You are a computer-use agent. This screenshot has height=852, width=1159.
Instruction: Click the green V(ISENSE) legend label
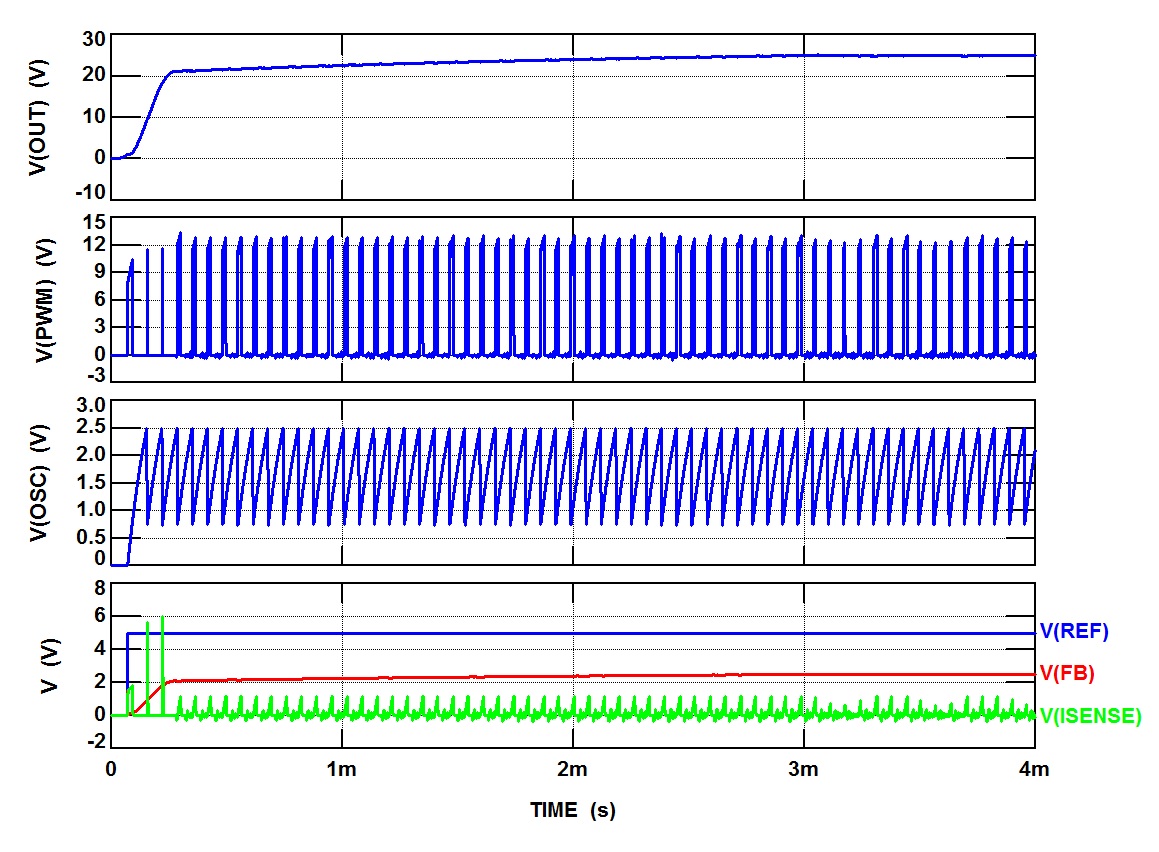(x=1090, y=715)
